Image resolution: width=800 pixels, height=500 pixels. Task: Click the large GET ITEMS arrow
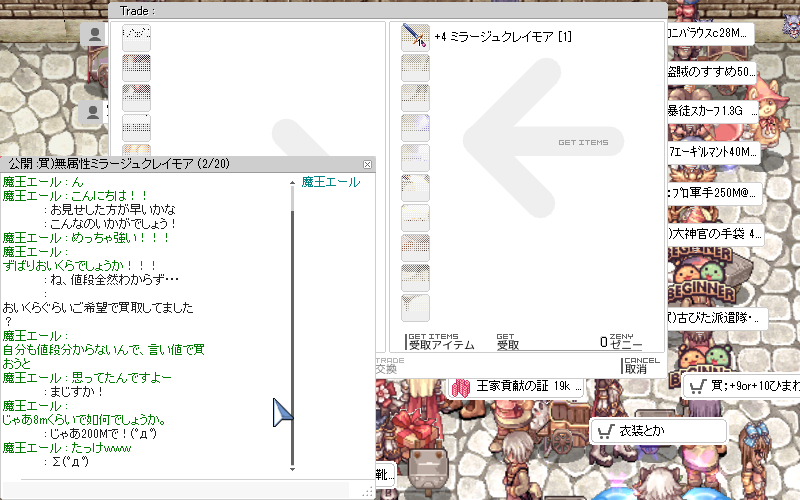[543, 139]
